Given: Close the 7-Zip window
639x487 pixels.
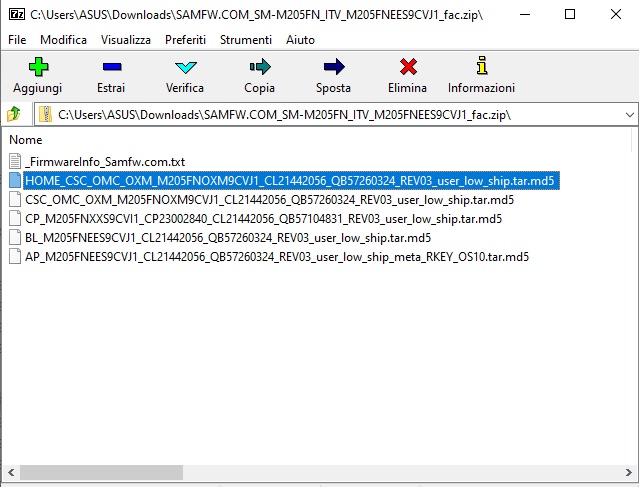Looking at the screenshot, I should [616, 14].
